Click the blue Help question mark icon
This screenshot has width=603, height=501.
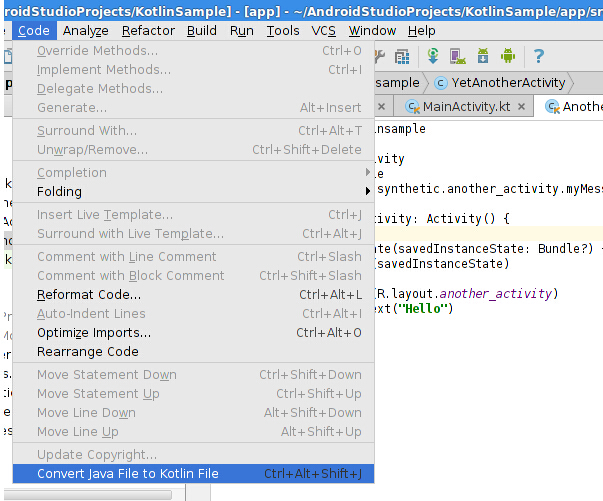pos(539,56)
